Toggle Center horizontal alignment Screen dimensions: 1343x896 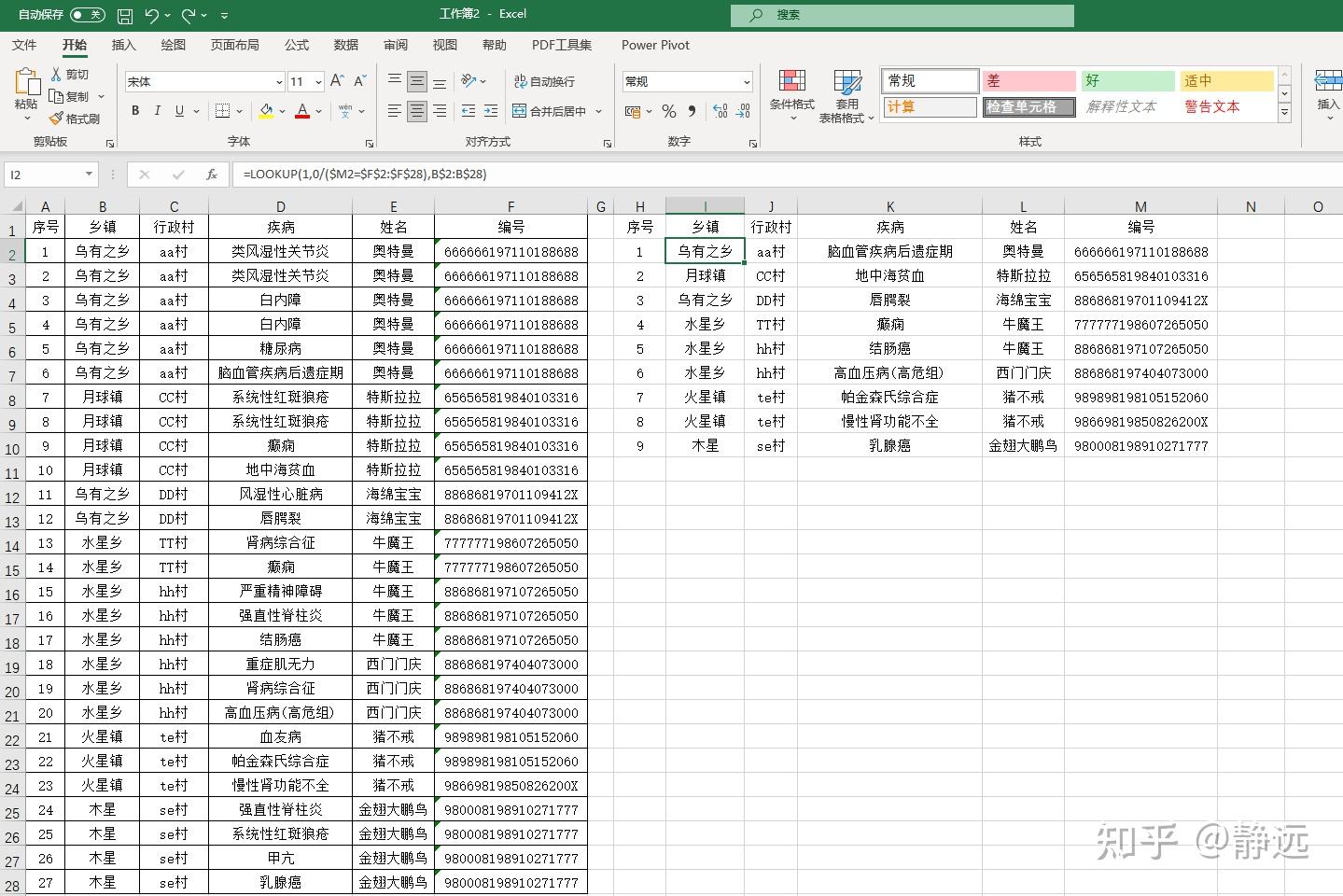[417, 111]
